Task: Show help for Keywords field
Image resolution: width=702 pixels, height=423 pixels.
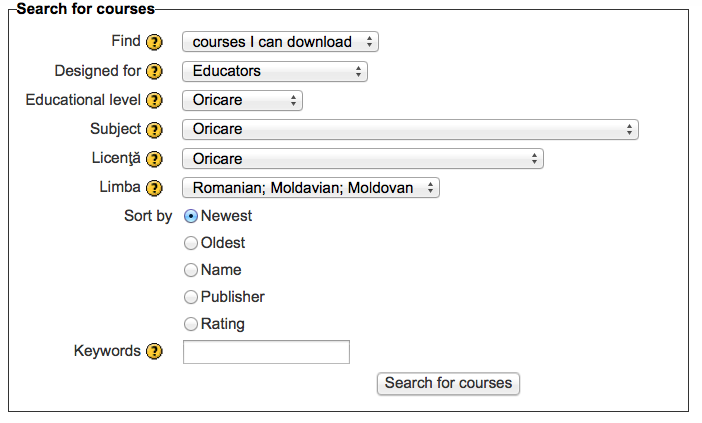Action: (154, 351)
